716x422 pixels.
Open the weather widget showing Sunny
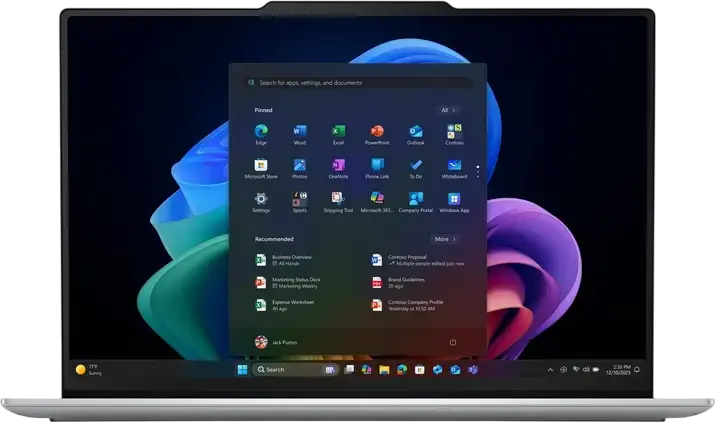tap(89, 369)
